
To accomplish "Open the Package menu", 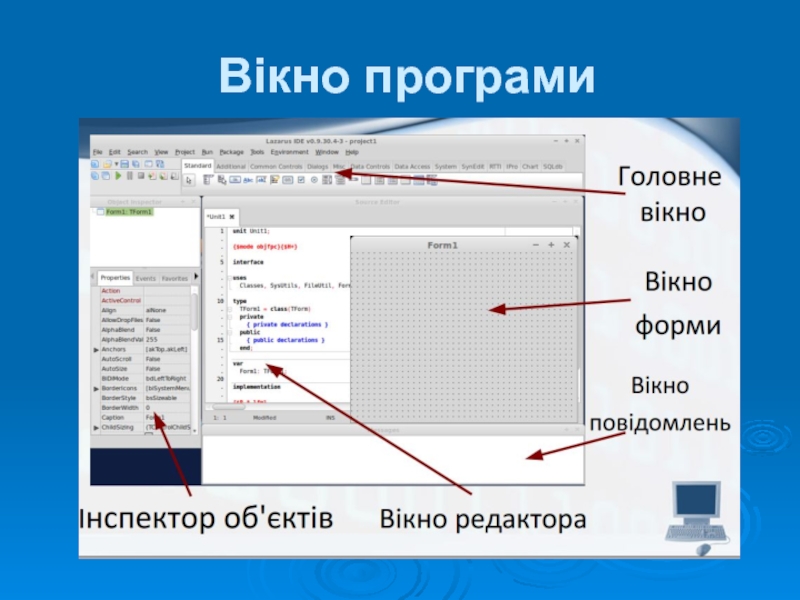I will click(232, 152).
